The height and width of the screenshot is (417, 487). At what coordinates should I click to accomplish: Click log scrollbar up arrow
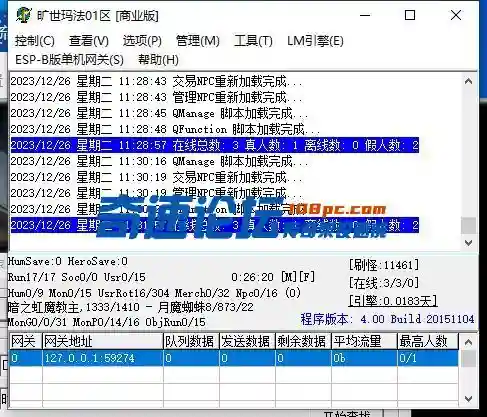tap(468, 81)
